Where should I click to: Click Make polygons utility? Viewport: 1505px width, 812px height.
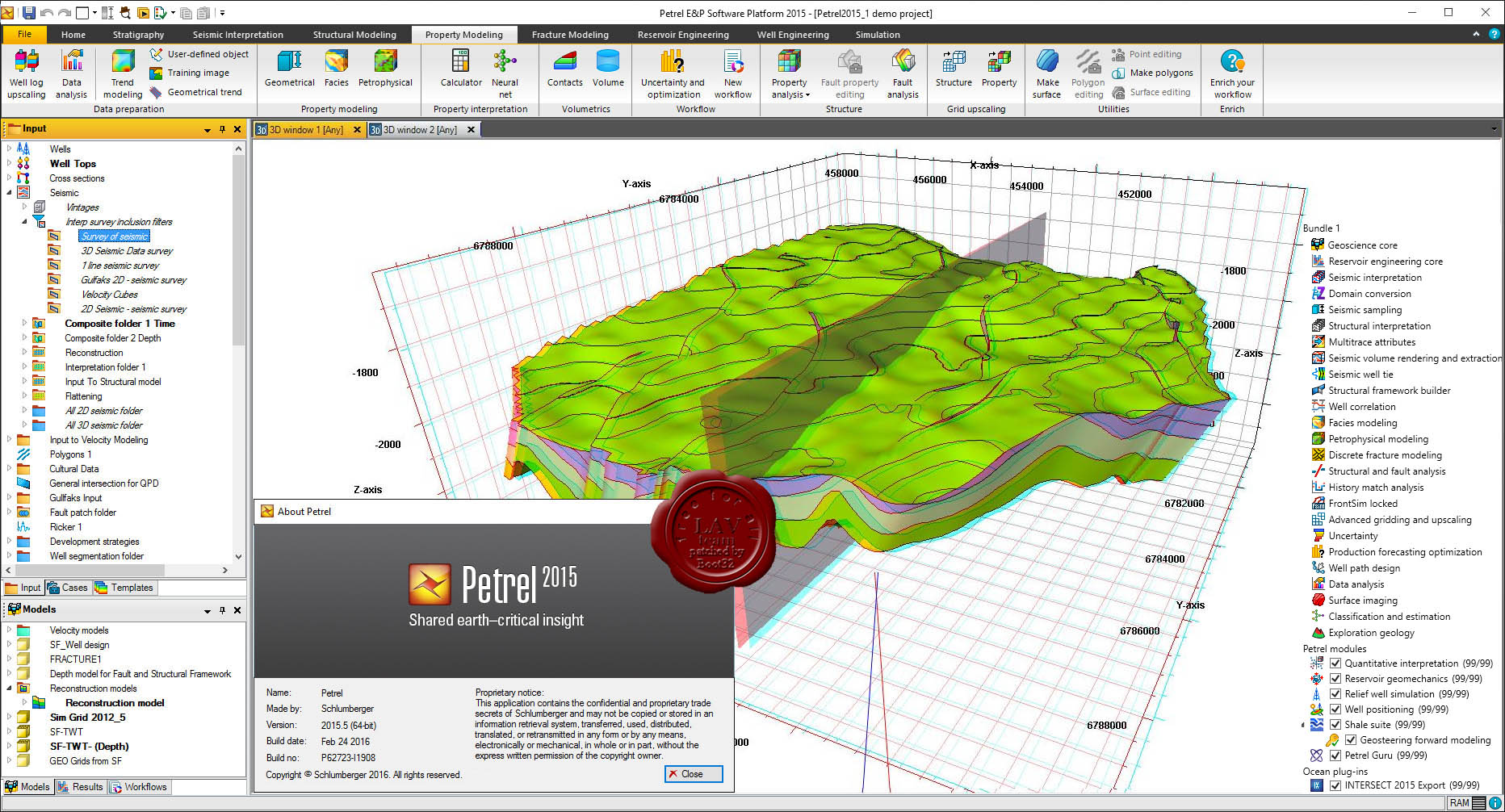pyautogui.click(x=1152, y=73)
